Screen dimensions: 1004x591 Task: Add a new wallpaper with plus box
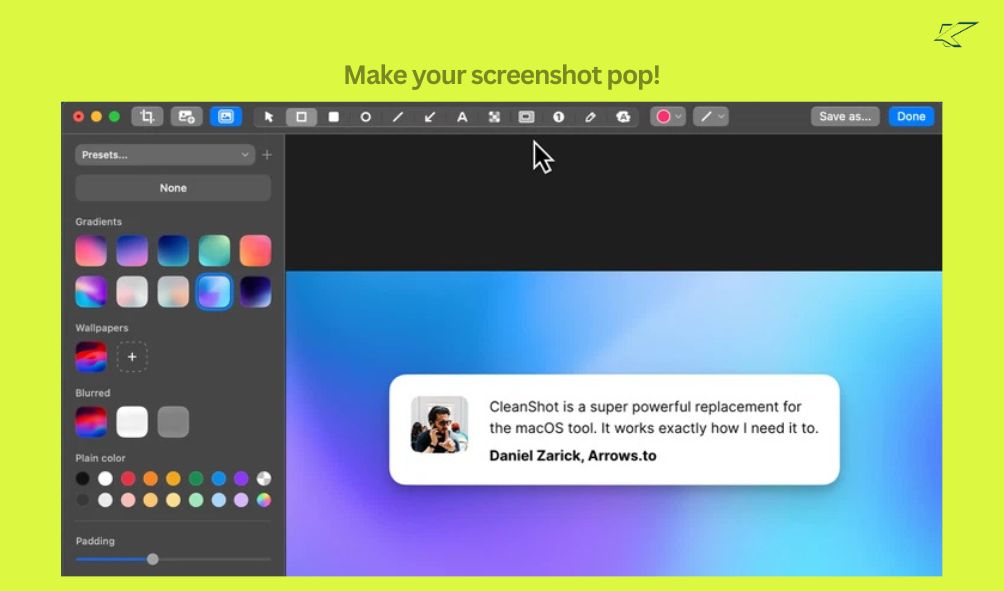click(x=132, y=357)
